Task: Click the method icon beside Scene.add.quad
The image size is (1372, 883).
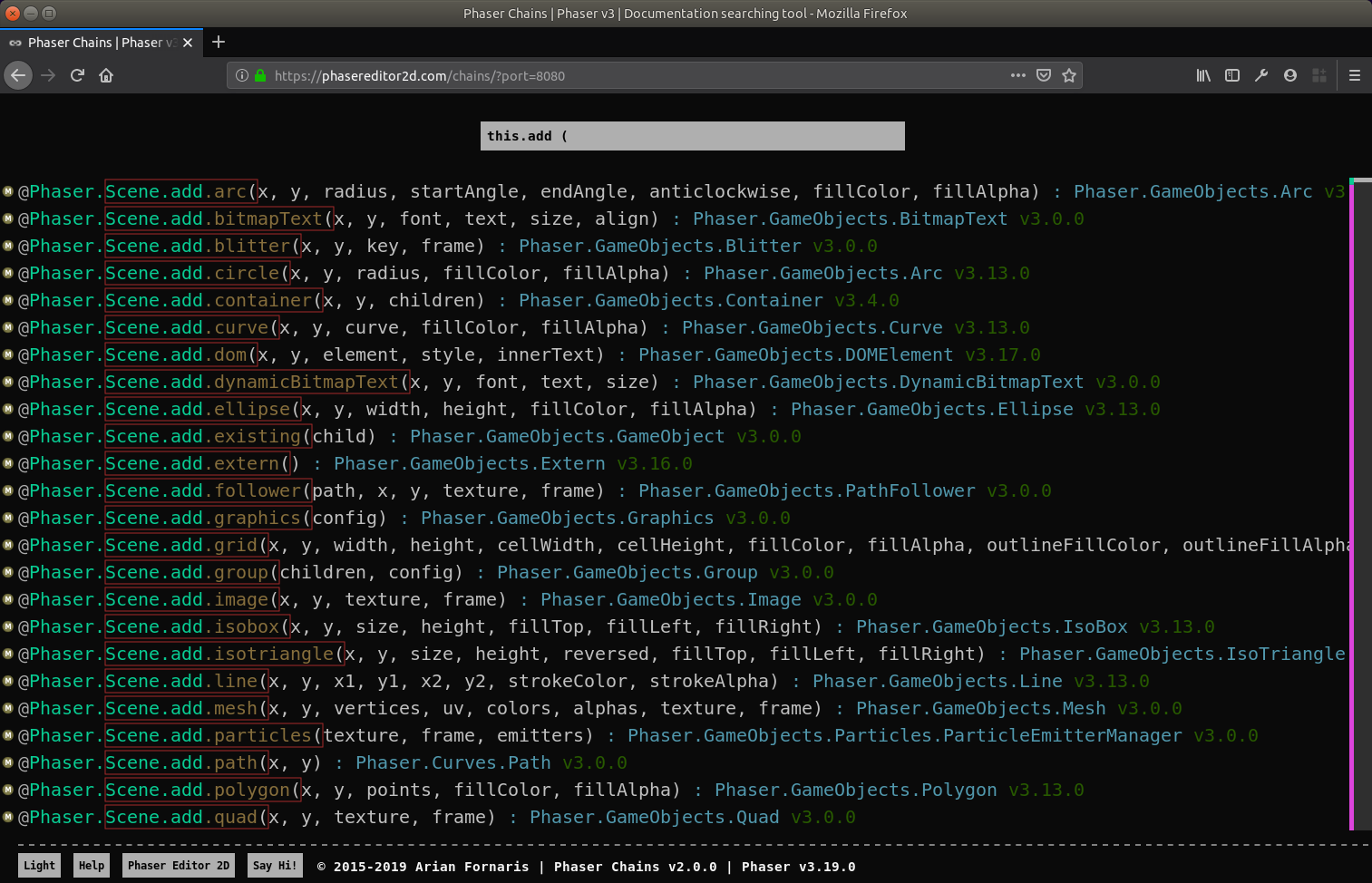Action: [x=7, y=817]
